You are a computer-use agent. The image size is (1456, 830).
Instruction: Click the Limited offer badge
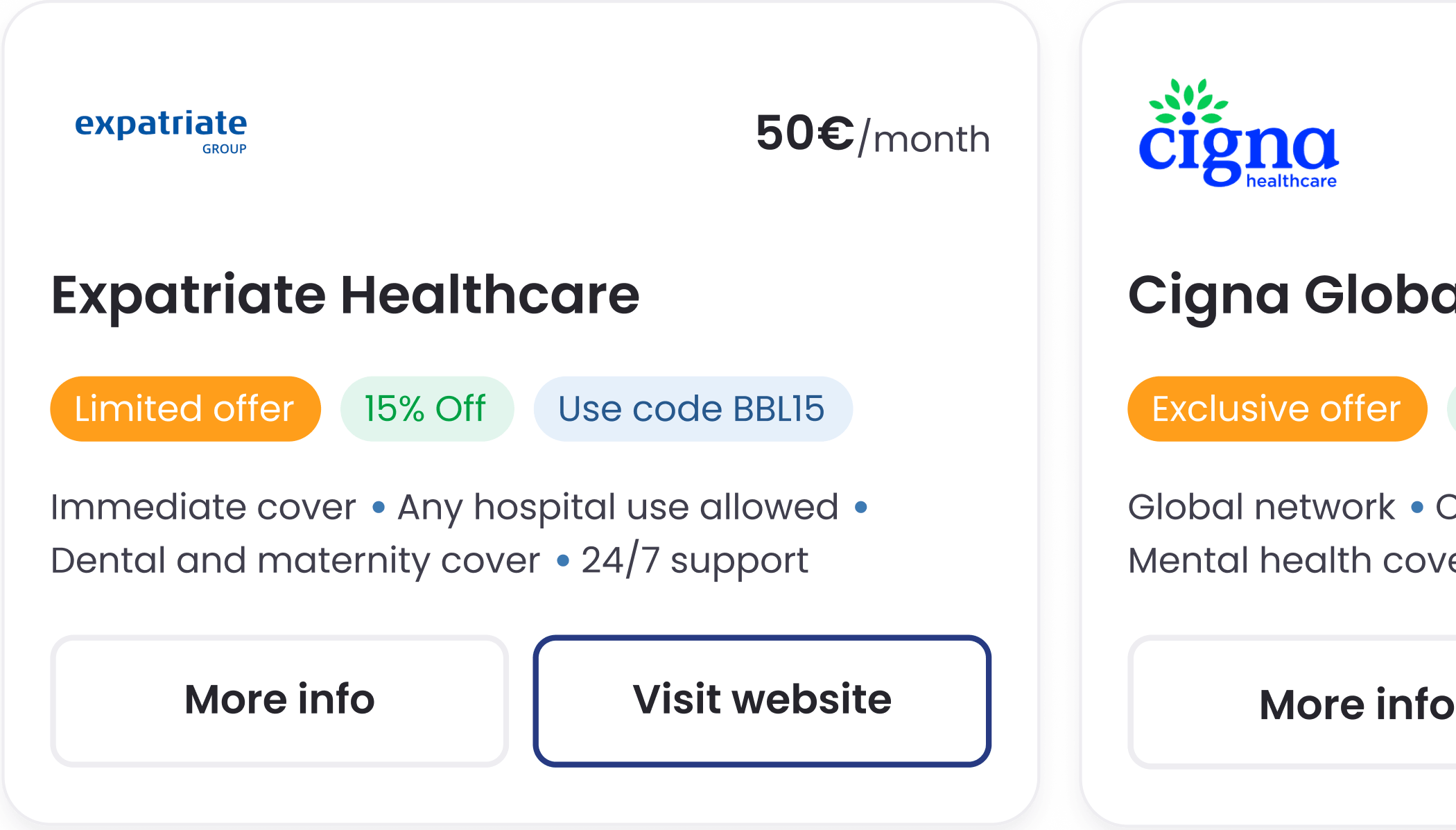click(184, 408)
